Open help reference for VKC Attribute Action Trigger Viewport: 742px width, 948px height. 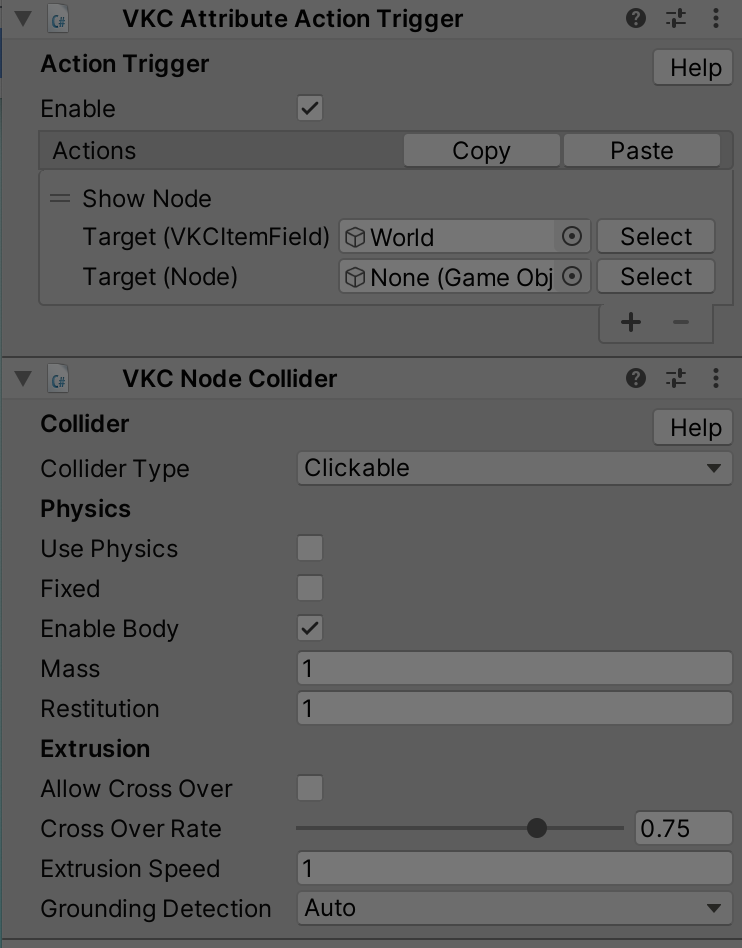pos(636,19)
